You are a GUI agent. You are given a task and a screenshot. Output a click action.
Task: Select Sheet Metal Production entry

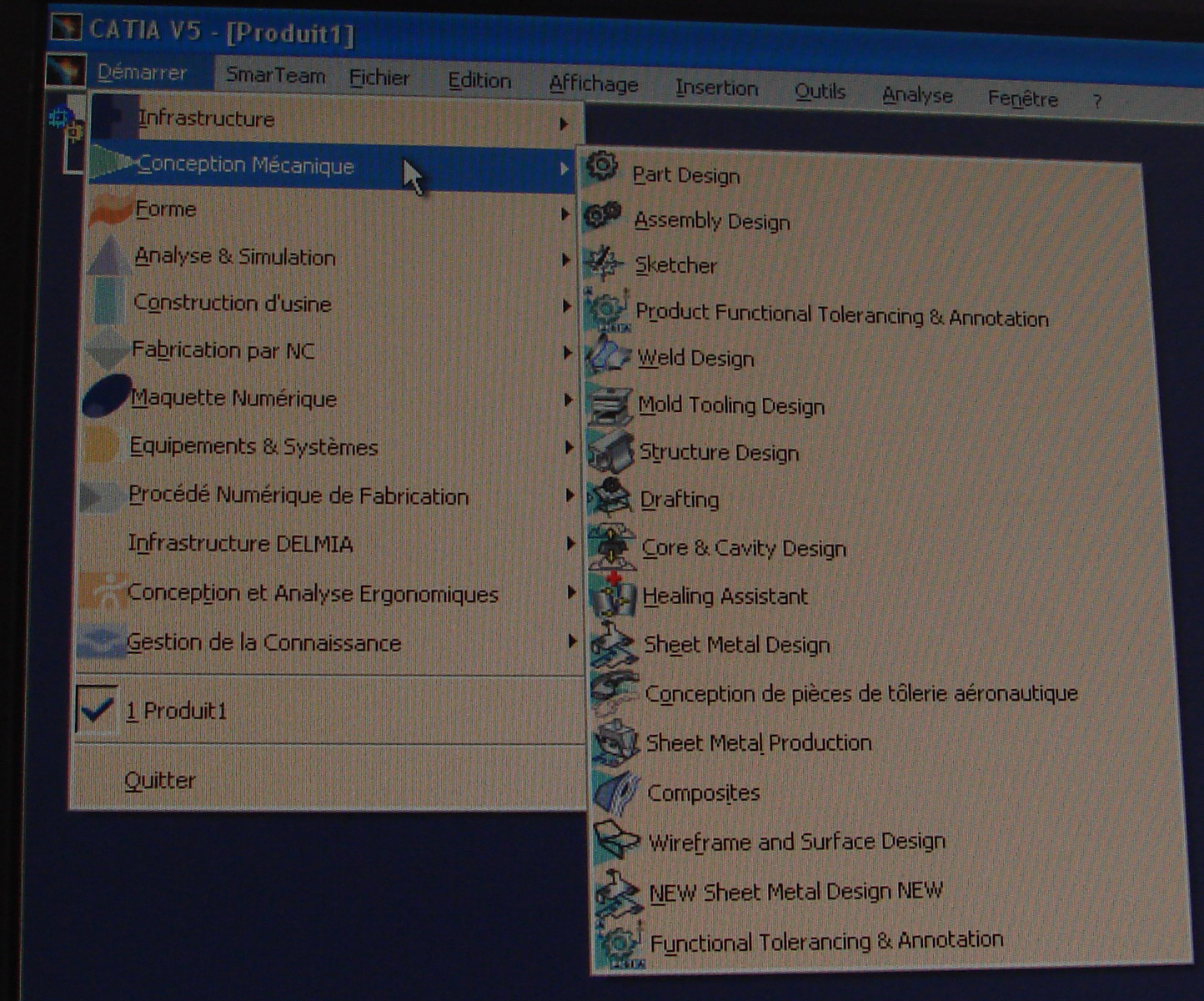pos(758,742)
